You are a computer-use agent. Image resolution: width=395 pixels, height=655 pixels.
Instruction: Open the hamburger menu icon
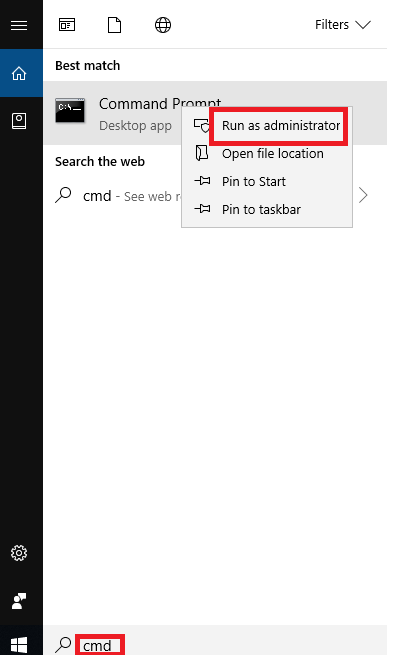(19, 25)
